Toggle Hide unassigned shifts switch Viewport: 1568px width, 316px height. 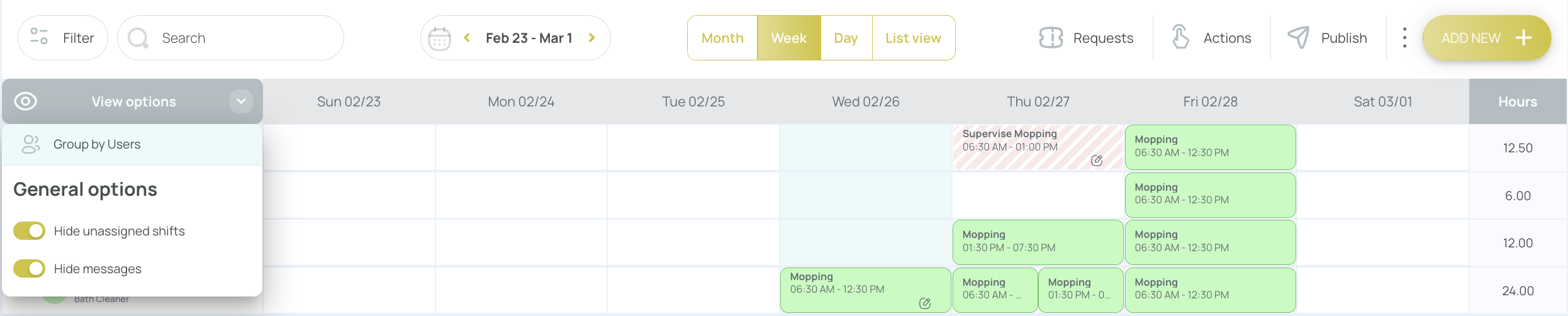tap(29, 231)
